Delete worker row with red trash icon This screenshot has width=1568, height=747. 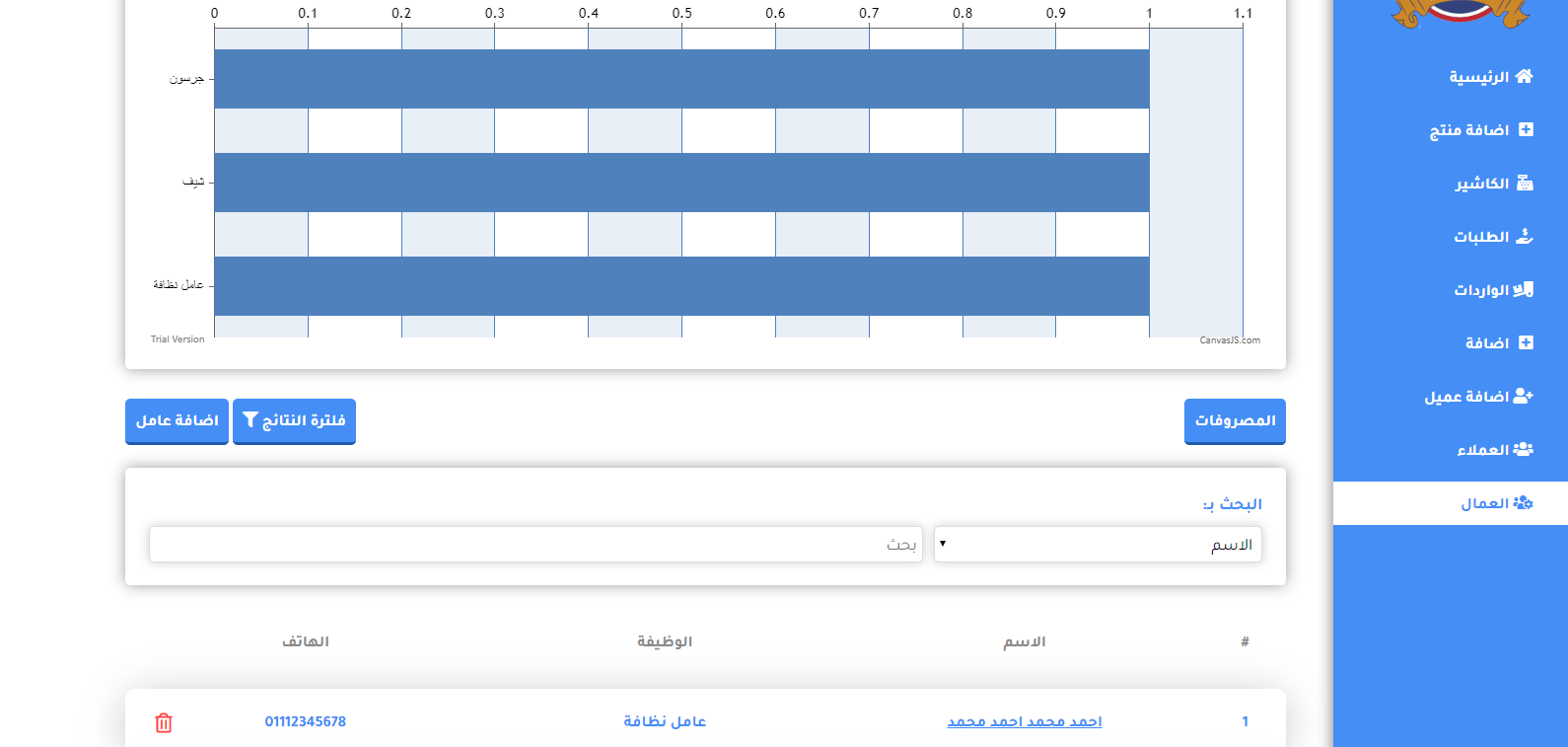[164, 722]
